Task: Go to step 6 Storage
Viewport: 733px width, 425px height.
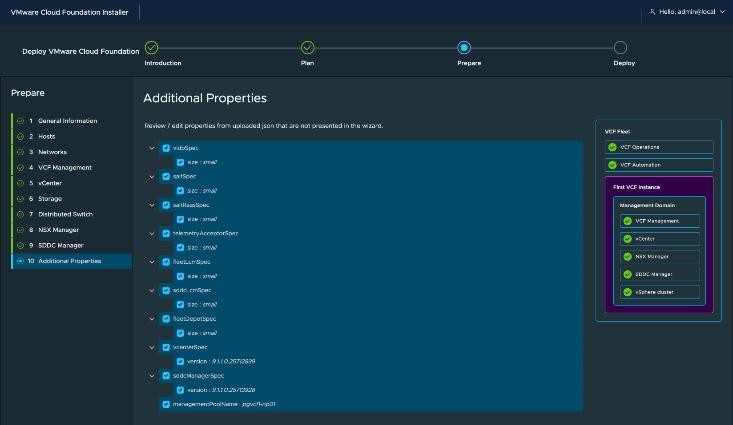Action: click(x=72, y=199)
